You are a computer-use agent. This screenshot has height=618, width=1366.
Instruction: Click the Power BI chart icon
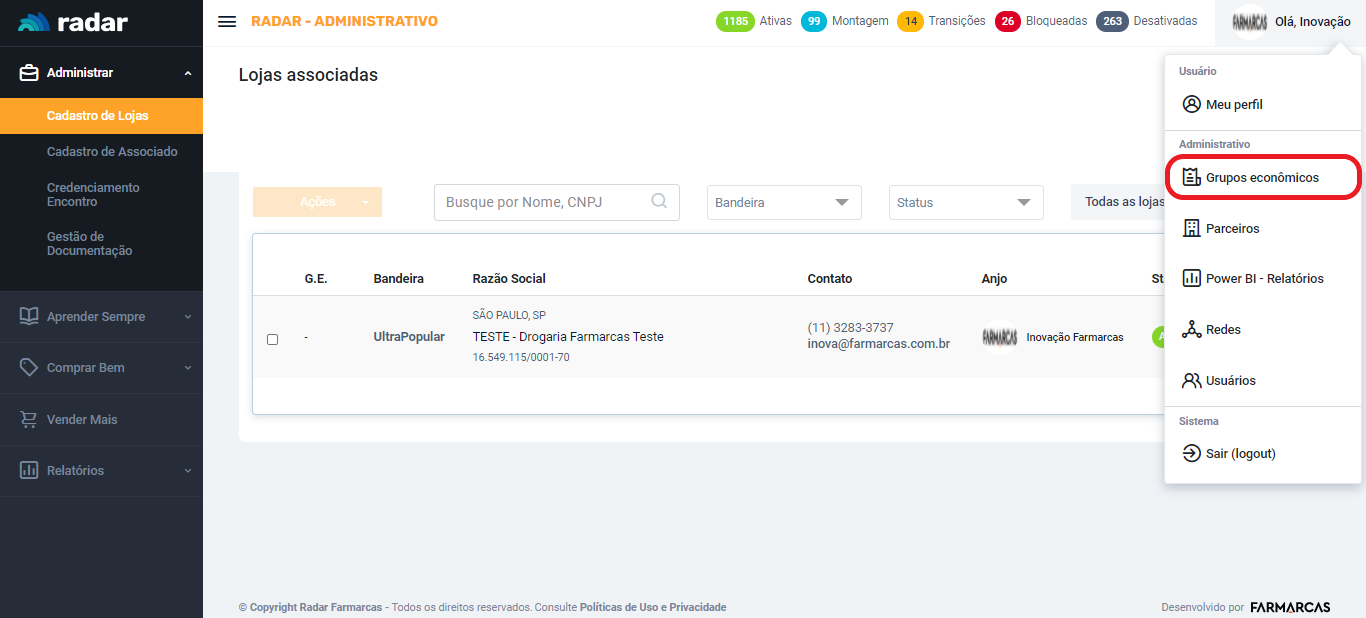coord(1191,279)
